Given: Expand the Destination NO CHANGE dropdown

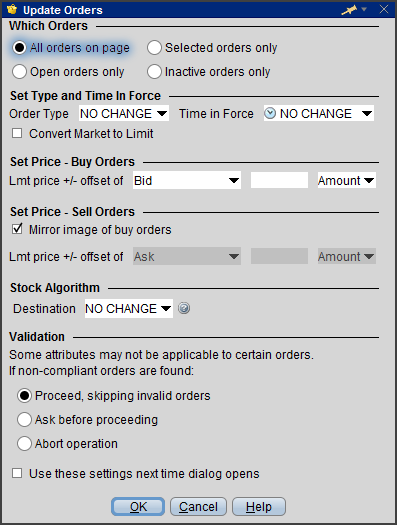Looking at the screenshot, I should click(129, 308).
